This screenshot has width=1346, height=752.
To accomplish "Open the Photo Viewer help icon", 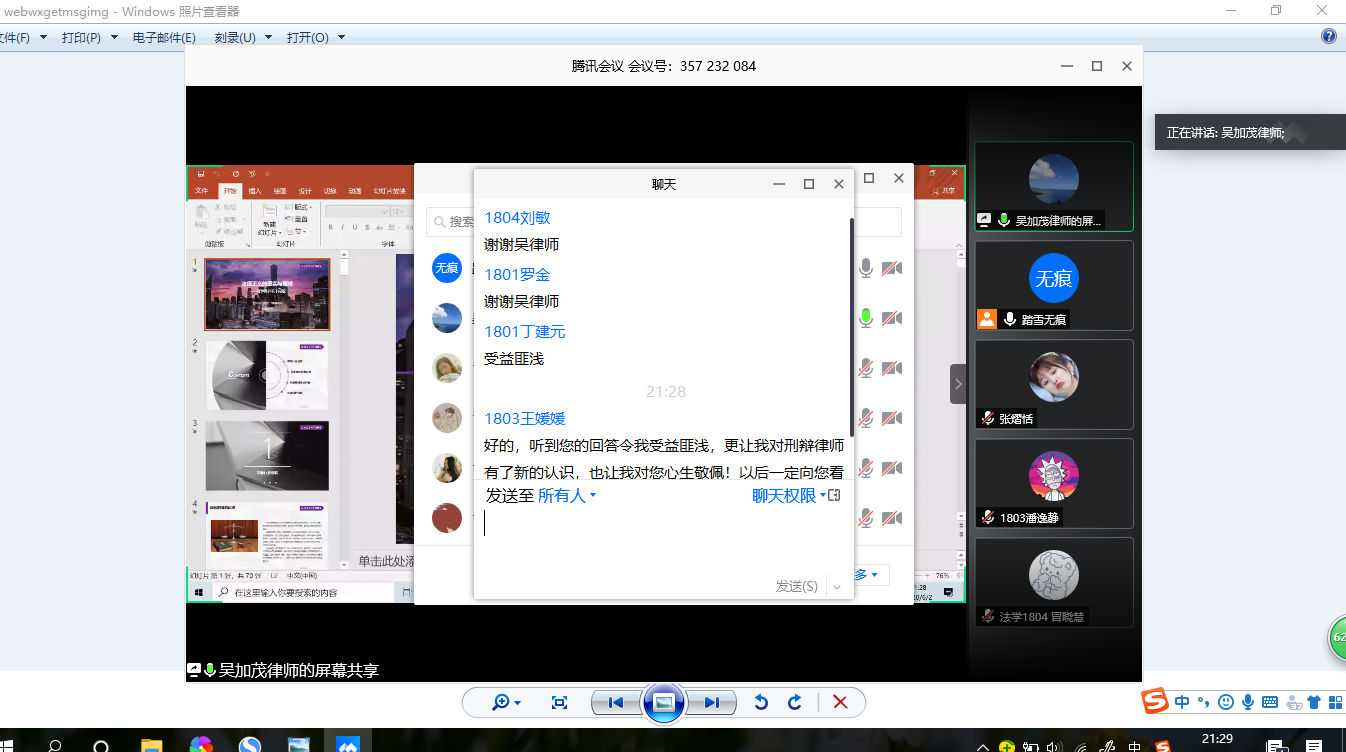I will tap(1329, 37).
